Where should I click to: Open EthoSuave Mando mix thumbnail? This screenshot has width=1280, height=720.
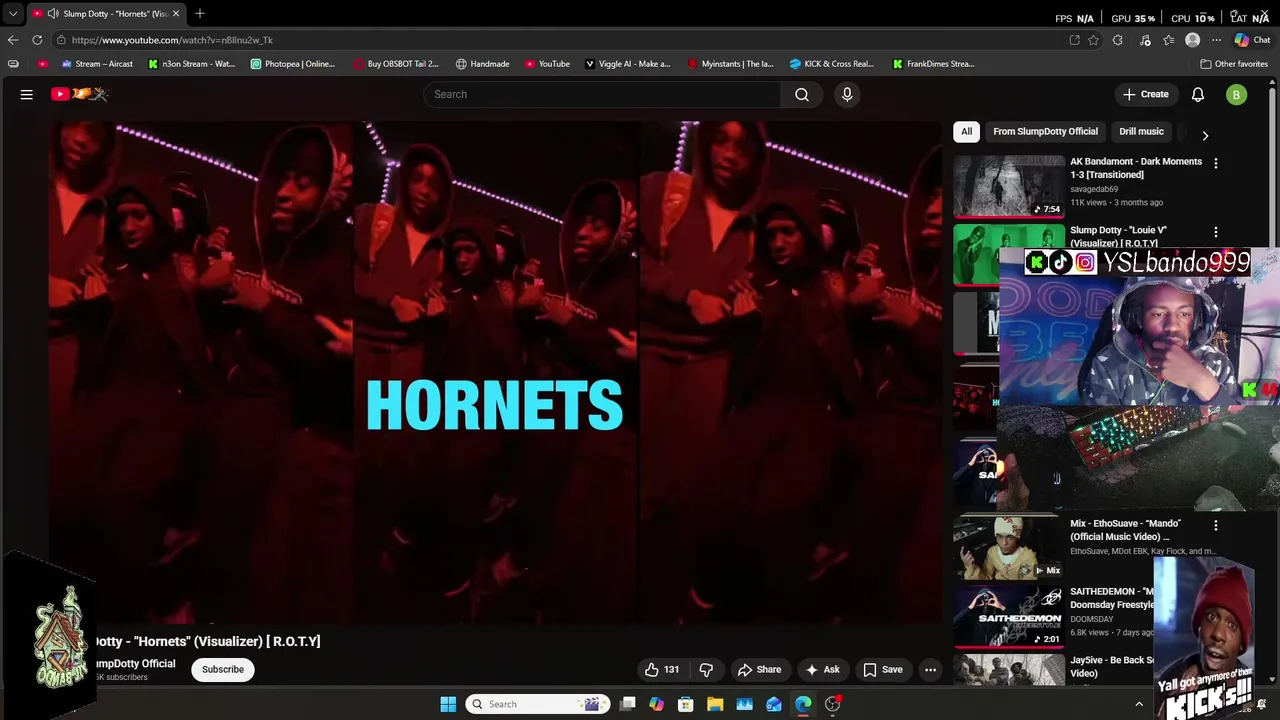coord(1008,548)
